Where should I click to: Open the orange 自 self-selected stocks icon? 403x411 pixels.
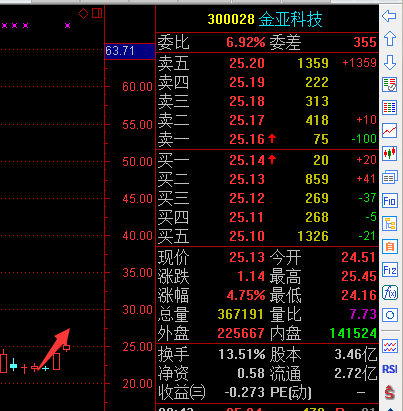pyautogui.click(x=389, y=247)
